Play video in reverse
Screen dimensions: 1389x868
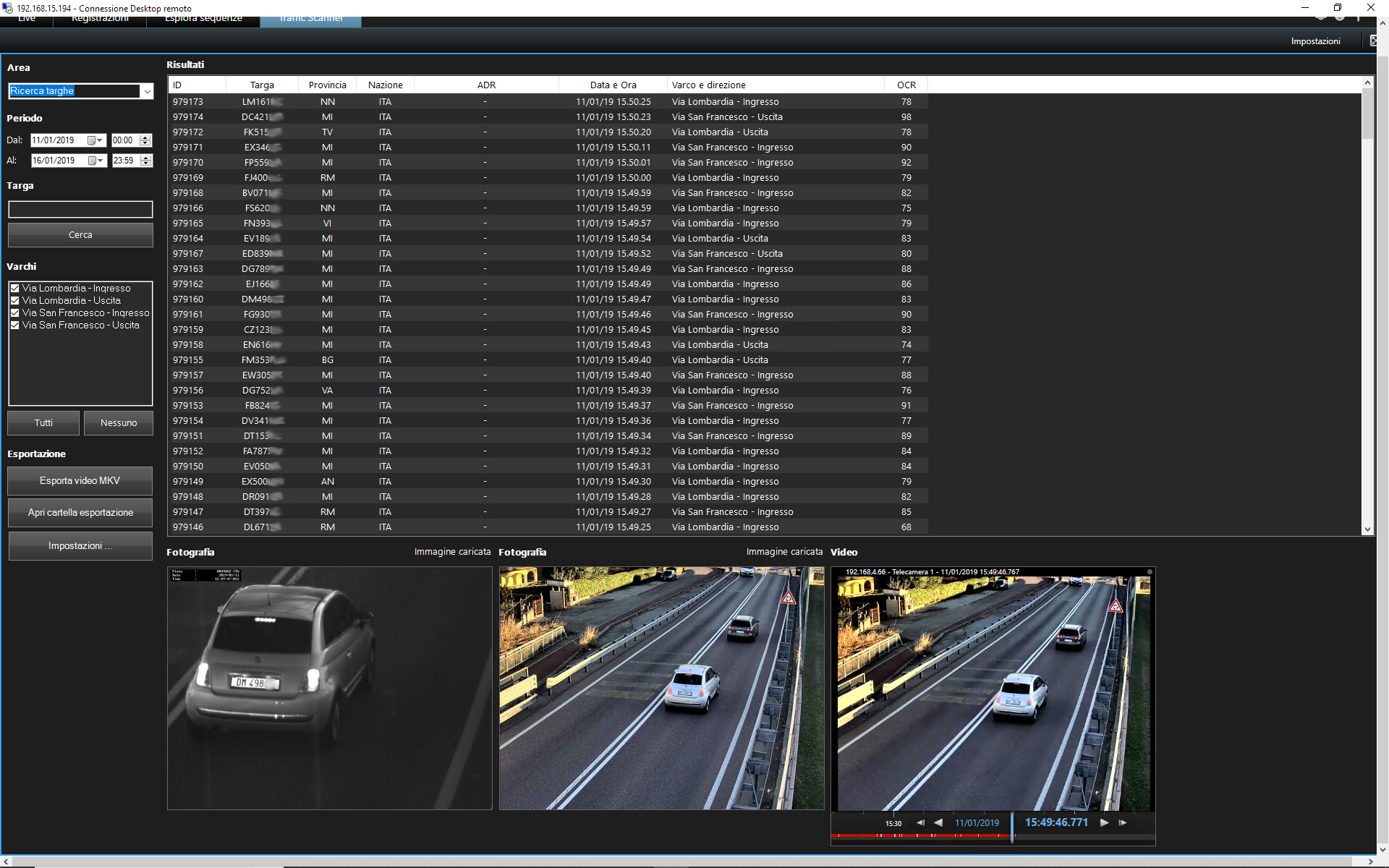click(938, 822)
